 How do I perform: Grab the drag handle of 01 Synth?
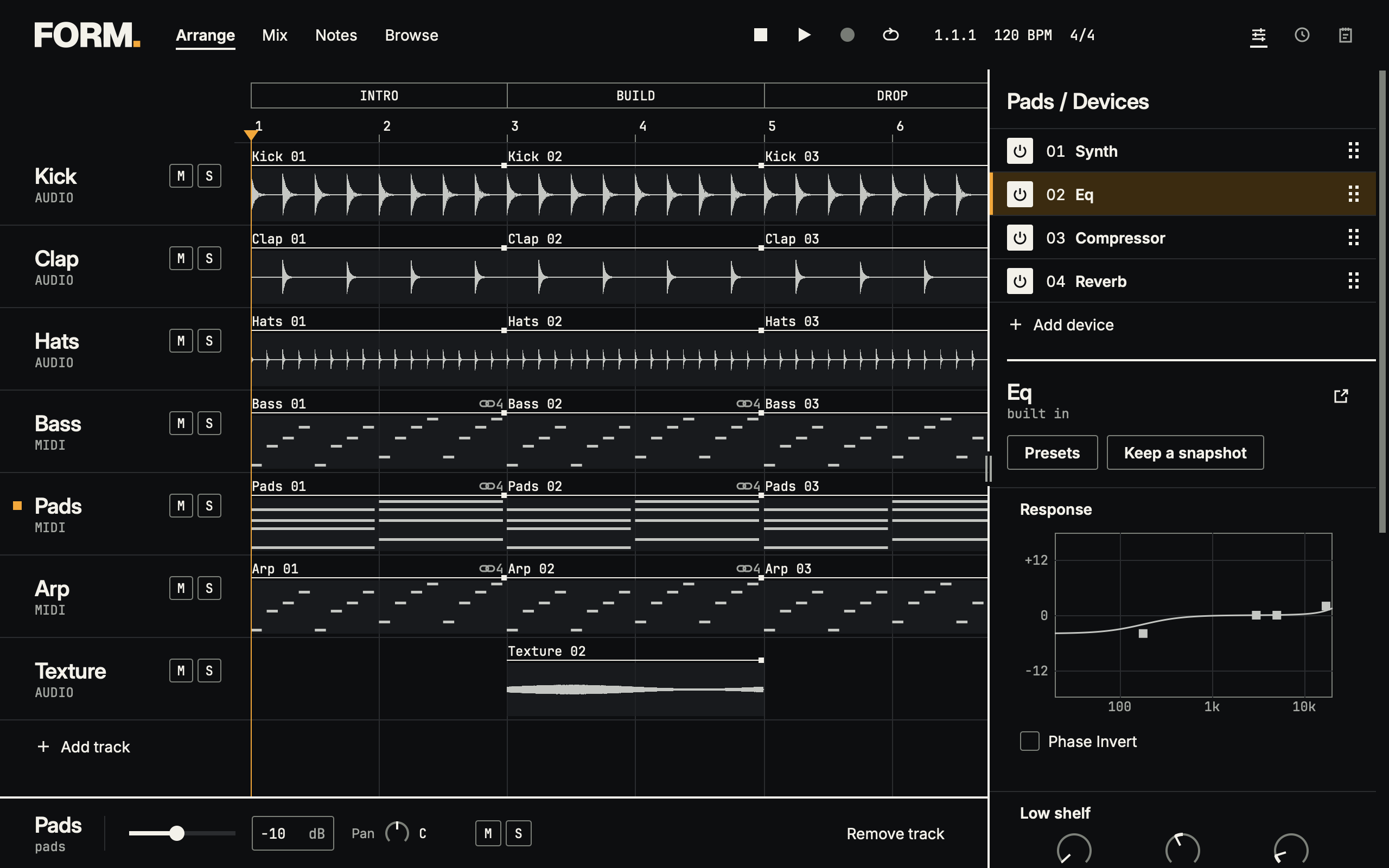[1353, 151]
